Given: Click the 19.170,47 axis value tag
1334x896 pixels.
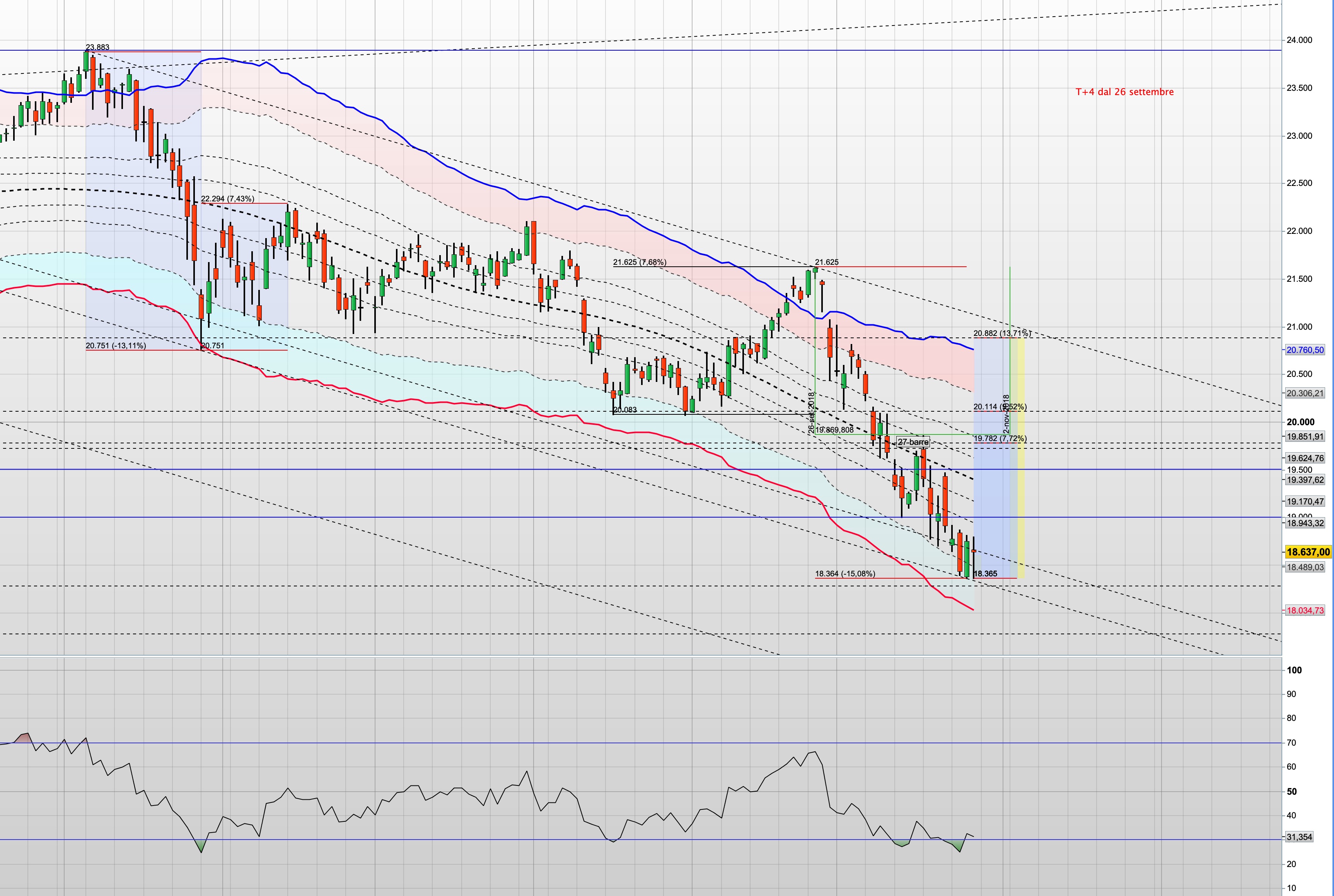Looking at the screenshot, I should point(1305,502).
